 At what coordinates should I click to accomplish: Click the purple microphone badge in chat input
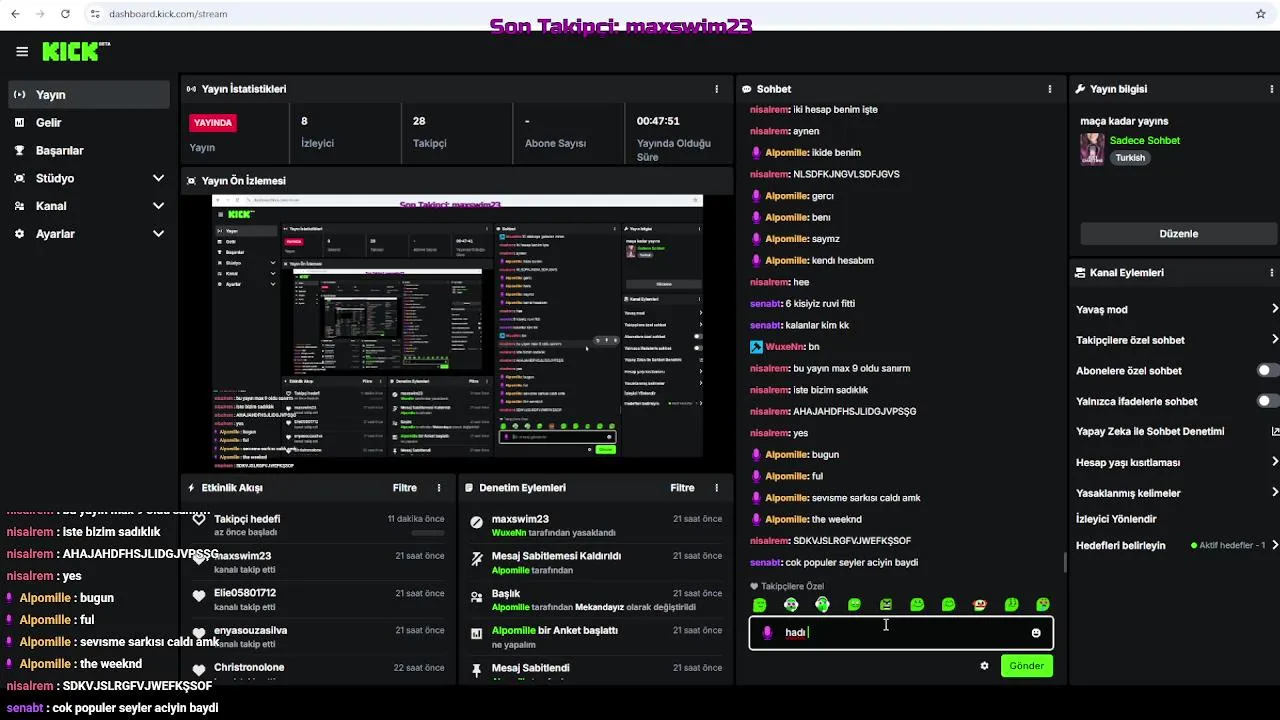pos(767,632)
